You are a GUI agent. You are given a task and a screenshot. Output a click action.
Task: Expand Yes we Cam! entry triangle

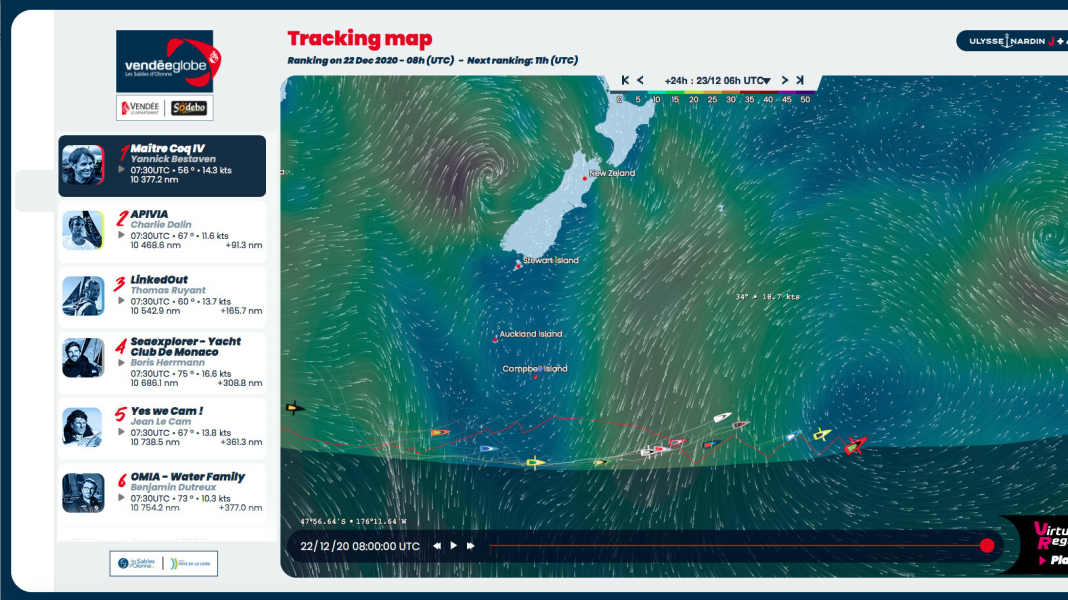(x=121, y=432)
